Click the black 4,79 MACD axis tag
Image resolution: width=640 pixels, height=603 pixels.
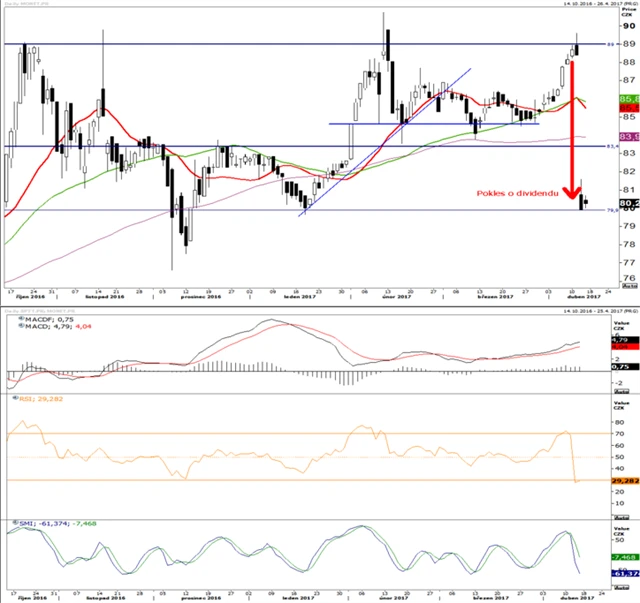point(625,340)
